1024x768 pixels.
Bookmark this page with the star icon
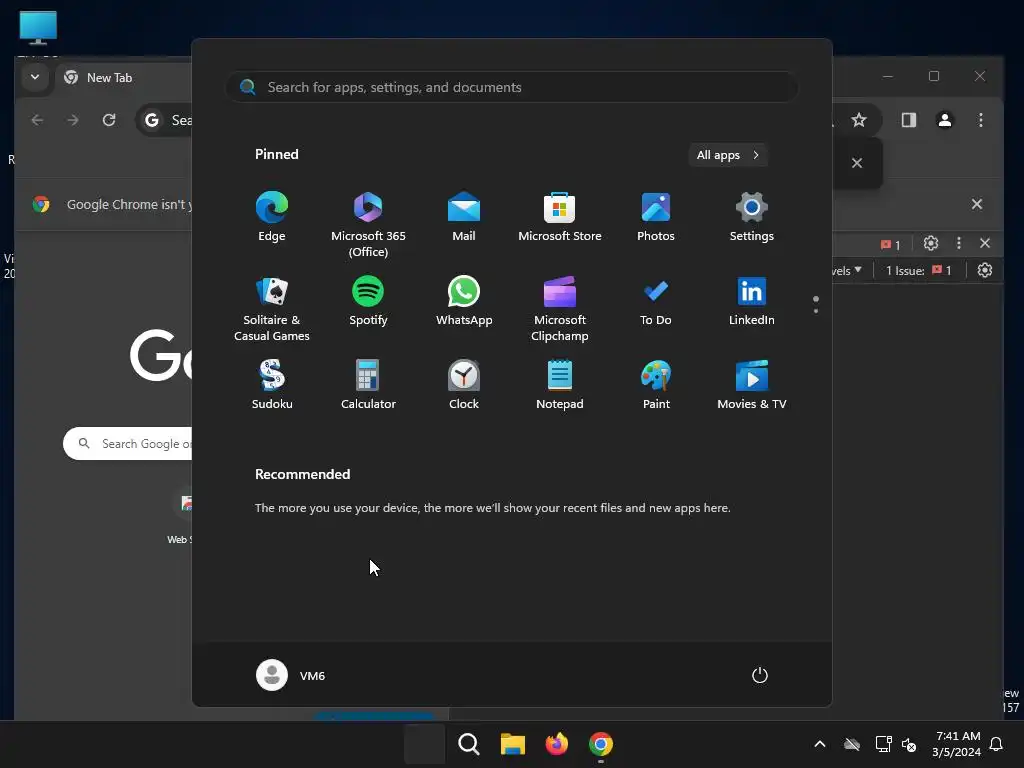coord(859,120)
